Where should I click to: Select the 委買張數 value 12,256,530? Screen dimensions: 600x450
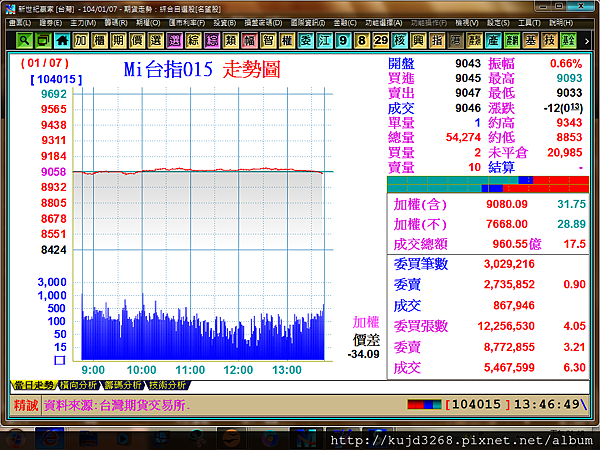(x=506, y=326)
